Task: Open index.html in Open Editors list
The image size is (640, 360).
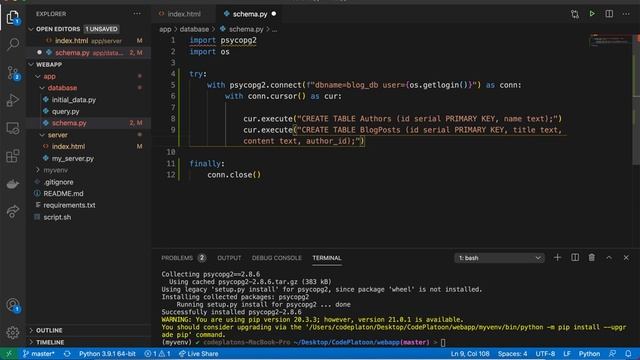Action: 89,41
